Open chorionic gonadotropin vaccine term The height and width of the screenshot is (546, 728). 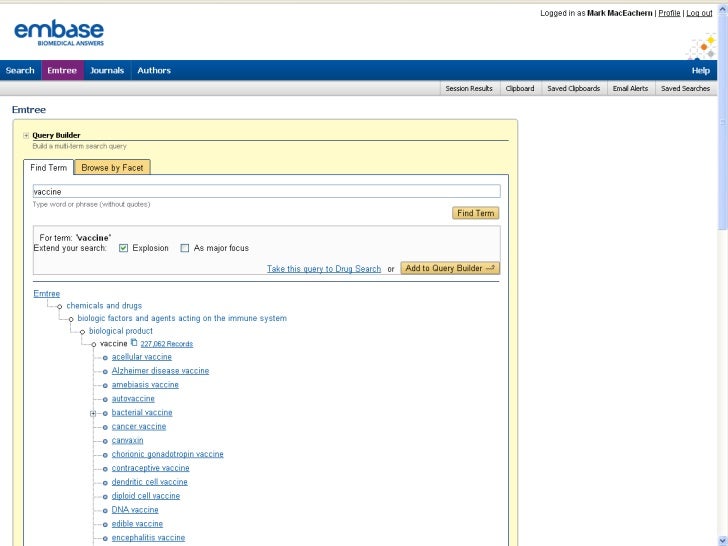pos(167,454)
